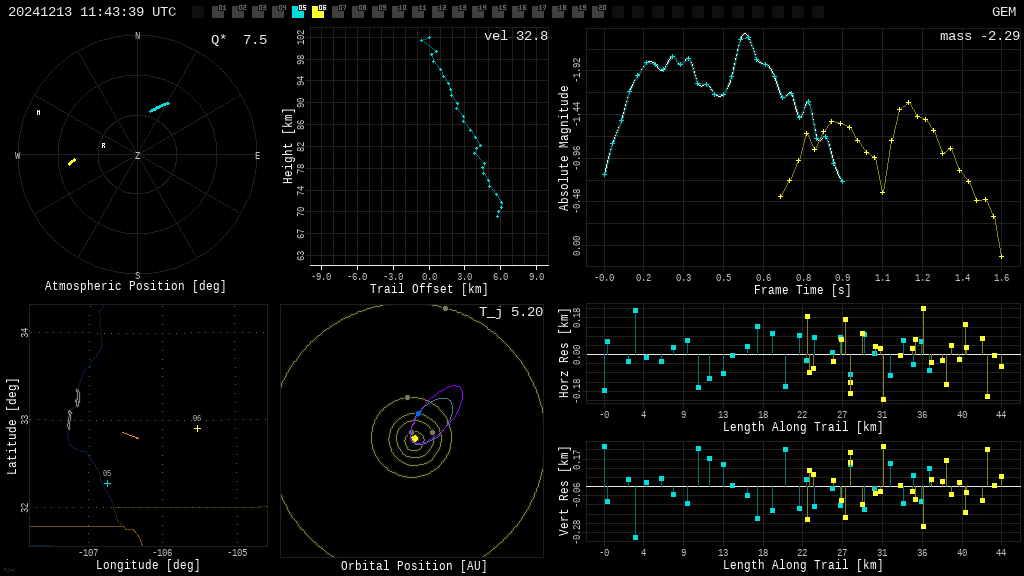This screenshot has height=576, width=1024.
Task: Click the T_j 5.20 Tisserand value
Action: pos(510,312)
